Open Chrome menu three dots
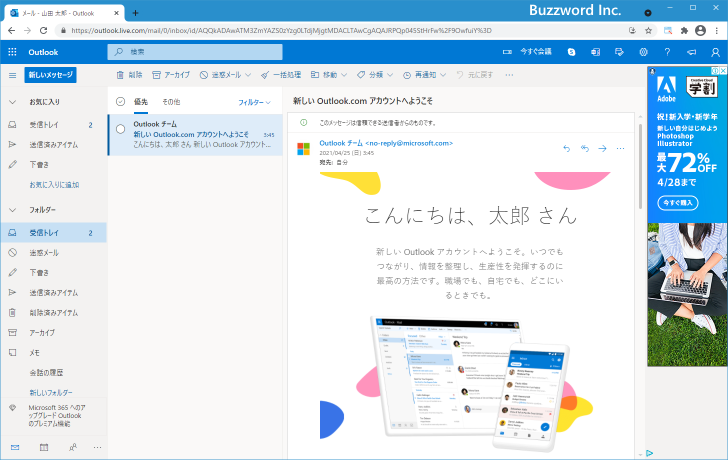 (x=717, y=31)
